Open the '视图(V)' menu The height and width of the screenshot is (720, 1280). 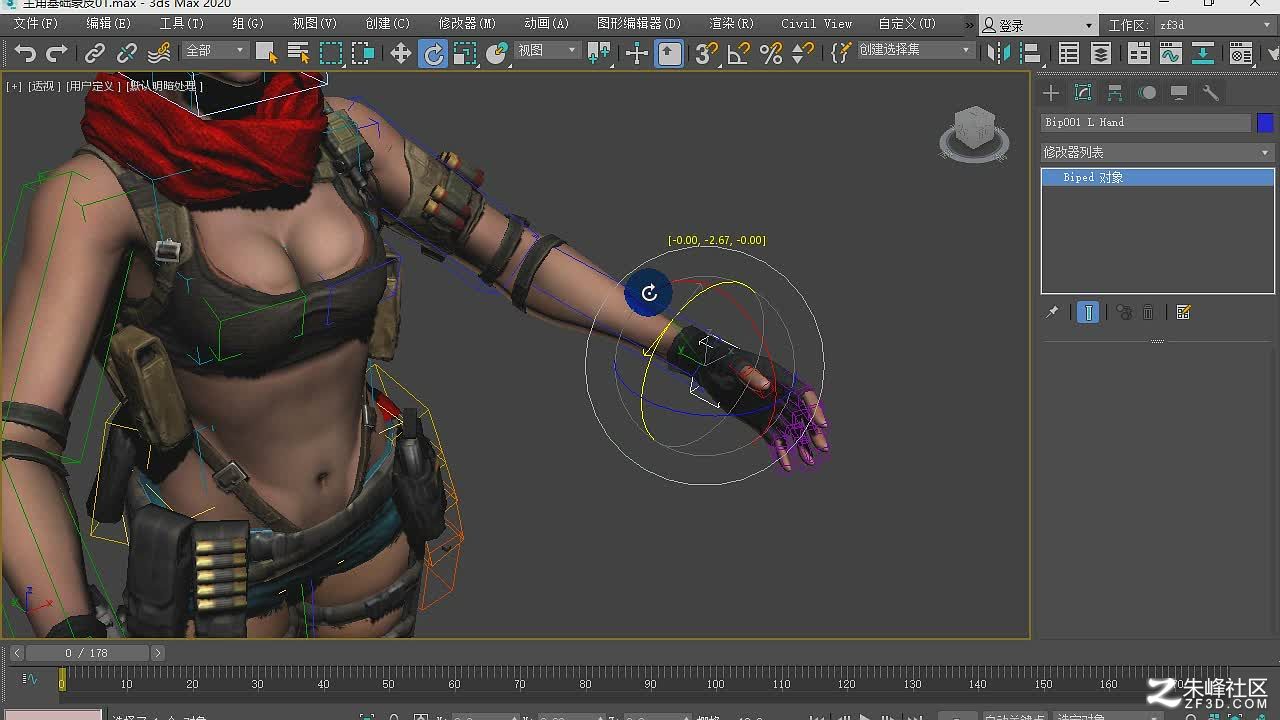[x=314, y=23]
